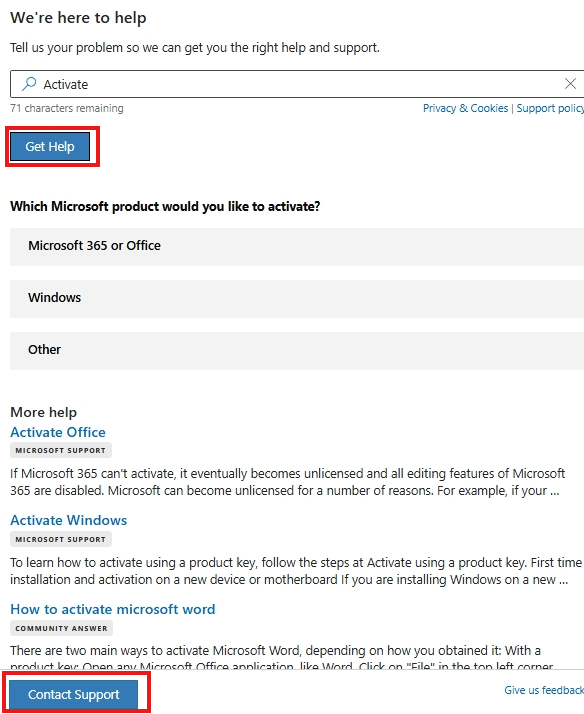Open the Activate Office article
Viewport: 584px width, 714px height.
tap(58, 432)
